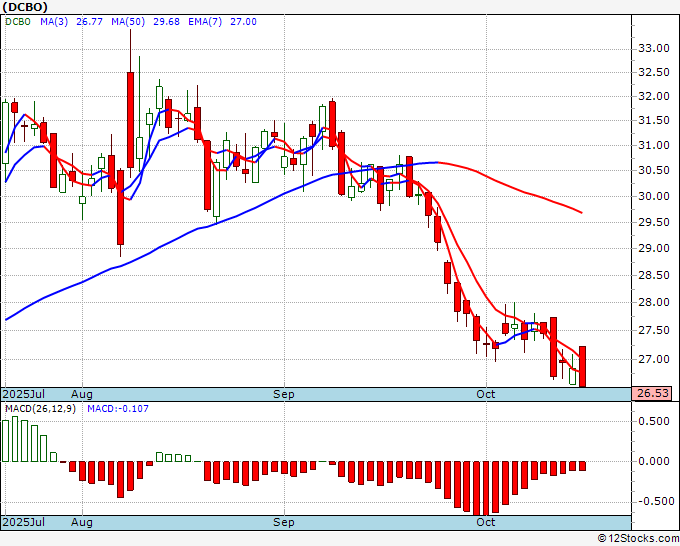Click the last red candle at chart's right
Viewport: 680px width, 546px height.
click(x=582, y=366)
